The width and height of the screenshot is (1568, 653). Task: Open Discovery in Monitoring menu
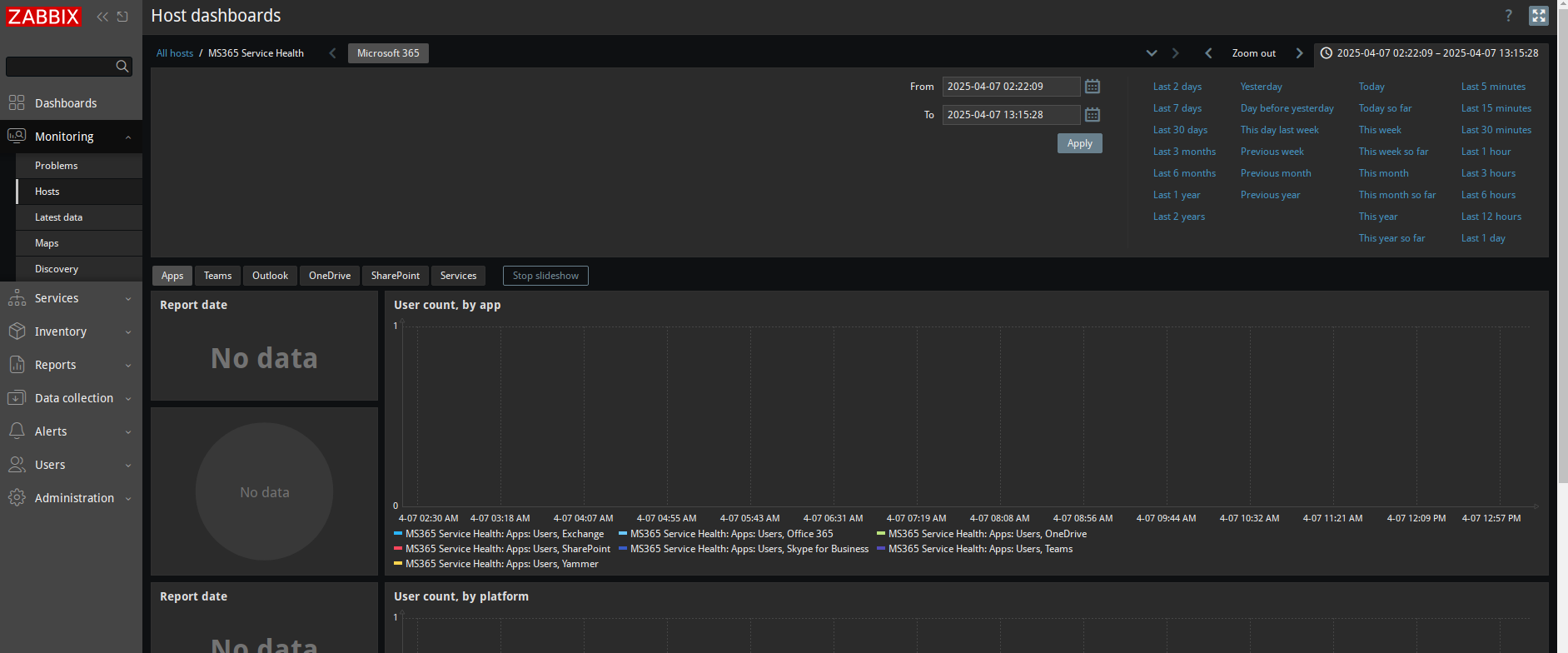(79, 269)
